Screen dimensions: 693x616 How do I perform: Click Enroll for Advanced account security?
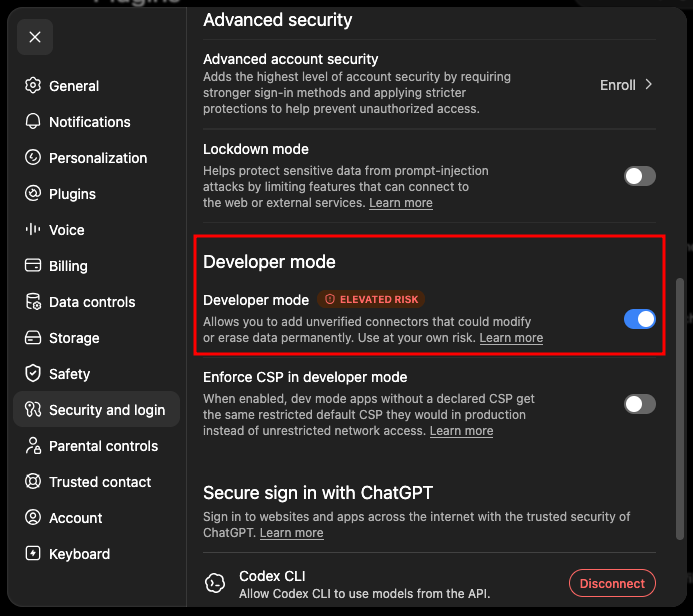pyautogui.click(x=617, y=85)
